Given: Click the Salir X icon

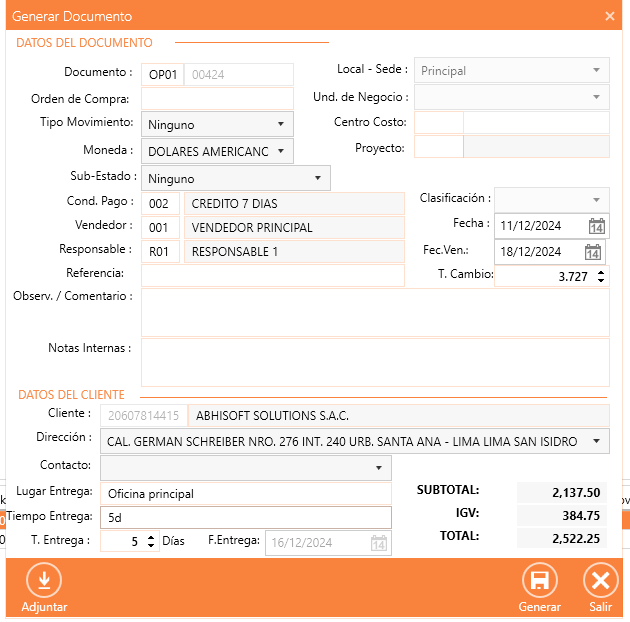Looking at the screenshot, I should tap(601, 580).
